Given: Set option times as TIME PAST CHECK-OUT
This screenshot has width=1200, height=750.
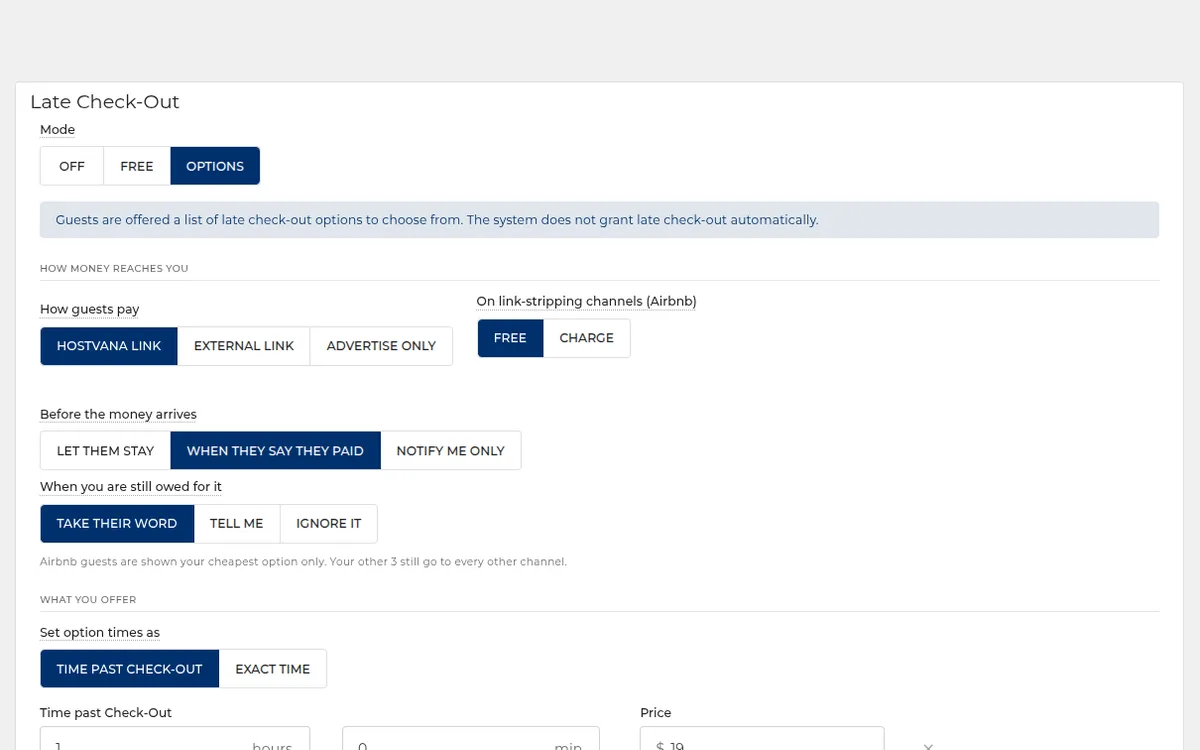Looking at the screenshot, I should tap(130, 669).
